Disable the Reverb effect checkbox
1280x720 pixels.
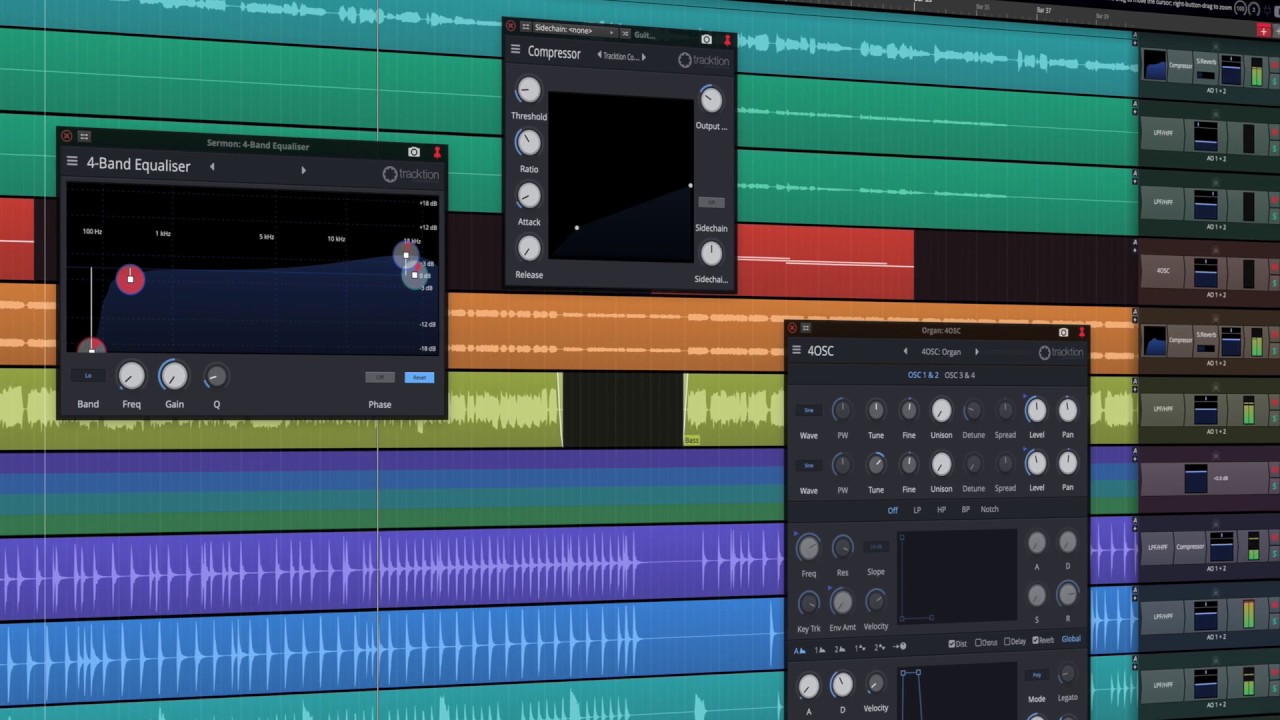point(1036,641)
